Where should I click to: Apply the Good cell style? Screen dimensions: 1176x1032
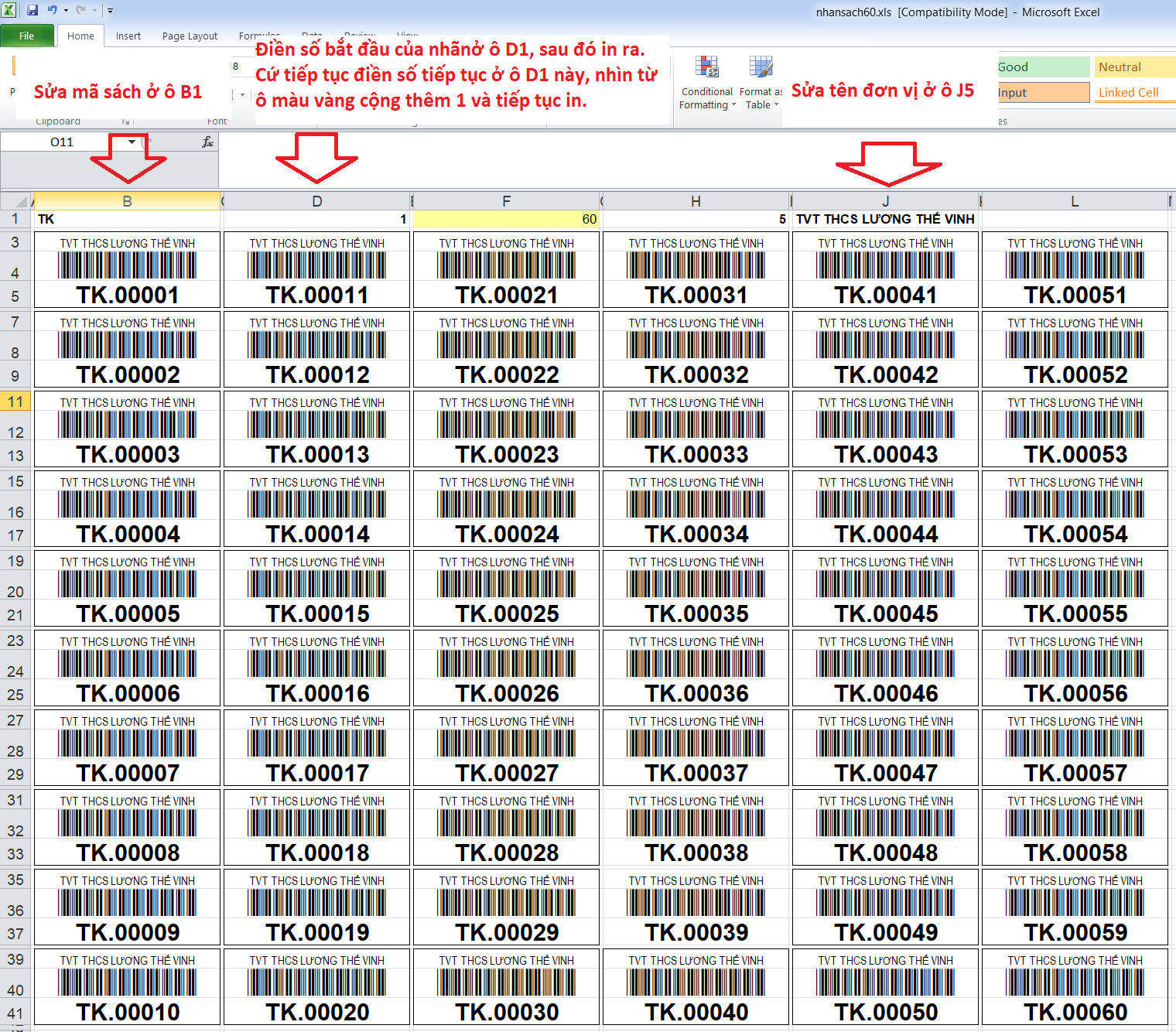[1043, 67]
